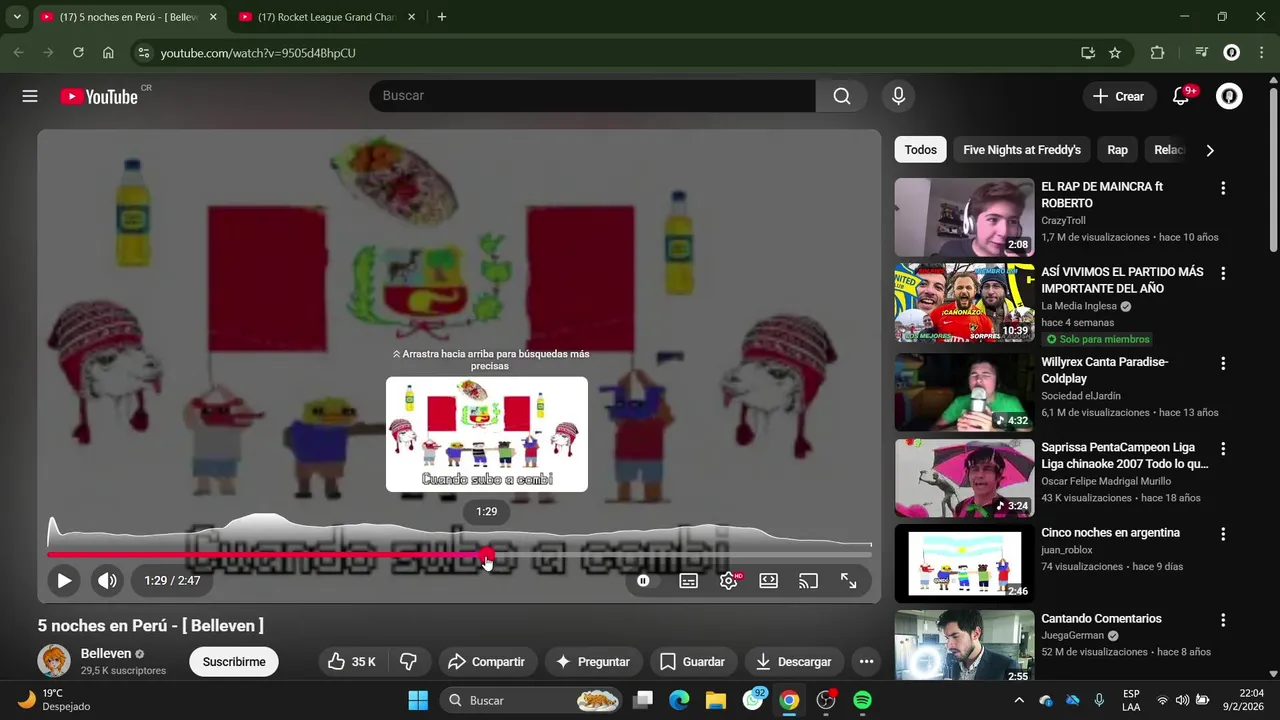Open options for Willyrex Canta Paradise

click(x=1222, y=363)
